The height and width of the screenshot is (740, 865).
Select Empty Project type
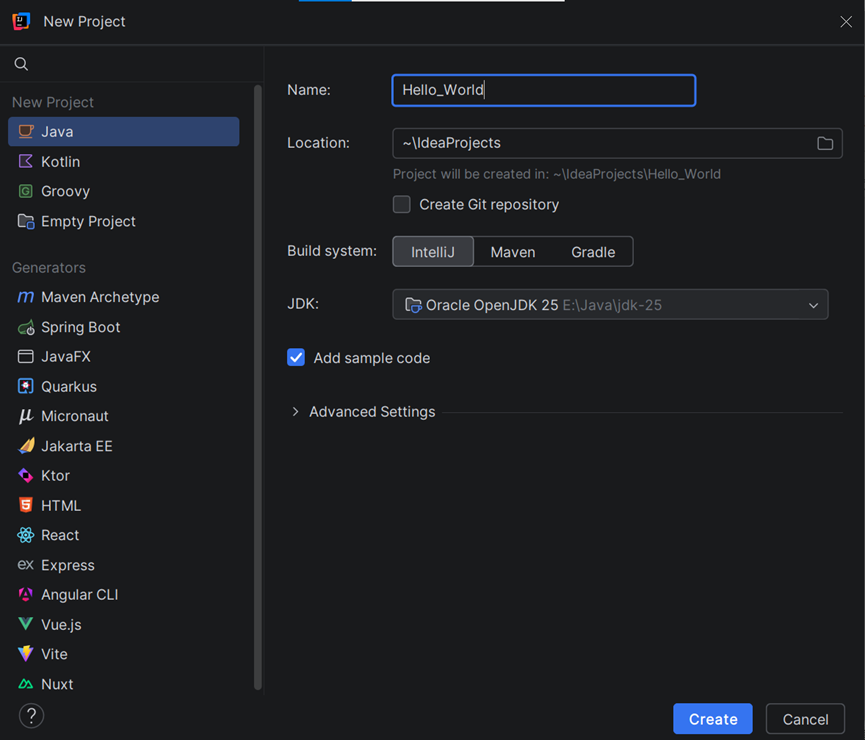pos(124,221)
